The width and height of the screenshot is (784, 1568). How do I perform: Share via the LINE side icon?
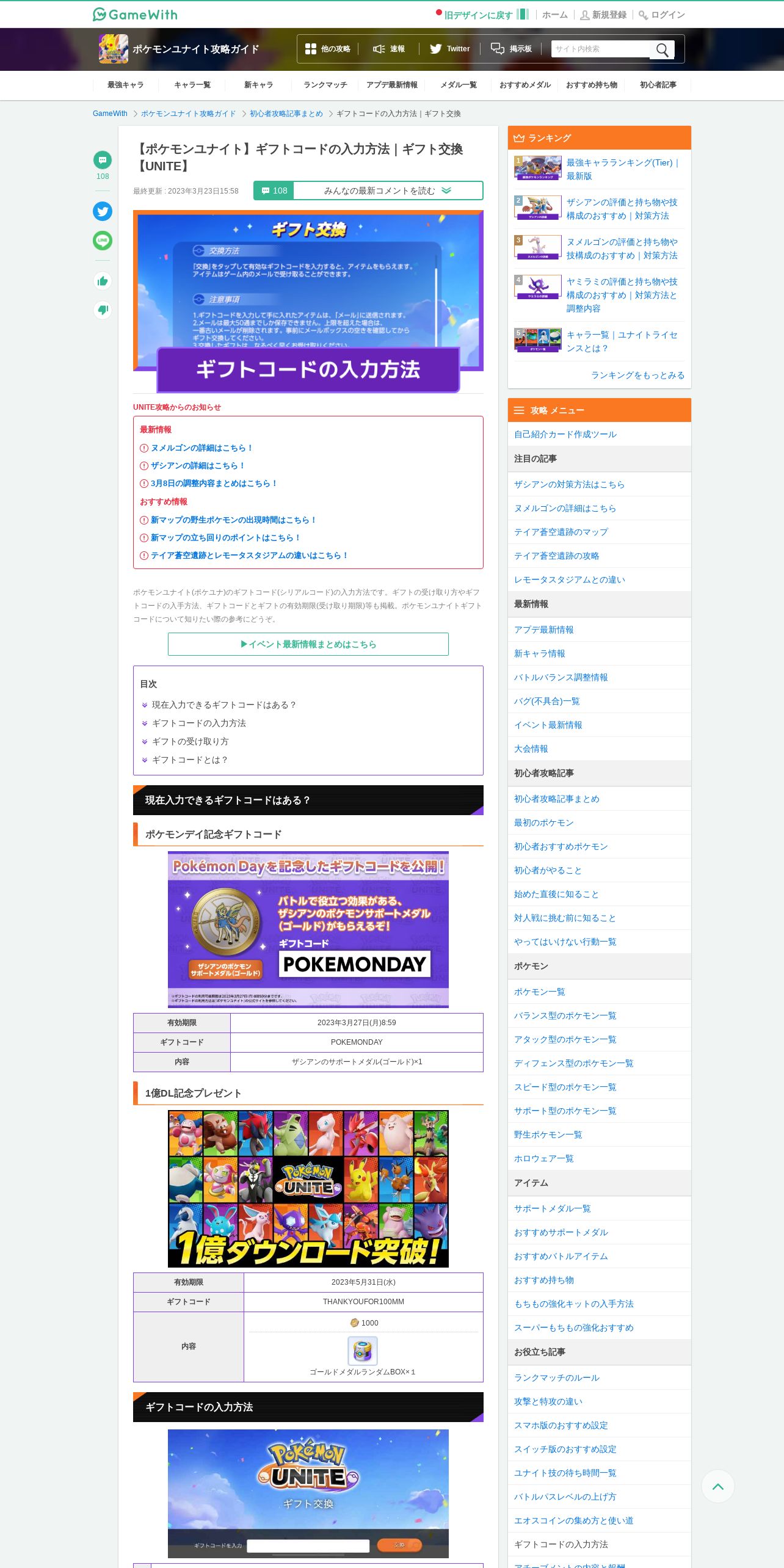click(103, 241)
